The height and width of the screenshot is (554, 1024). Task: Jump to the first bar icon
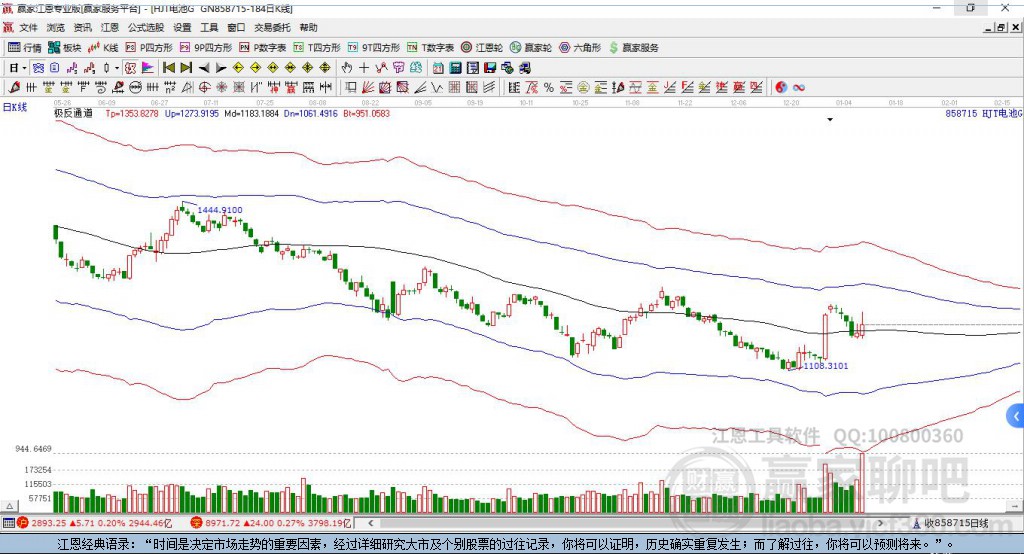[168, 68]
